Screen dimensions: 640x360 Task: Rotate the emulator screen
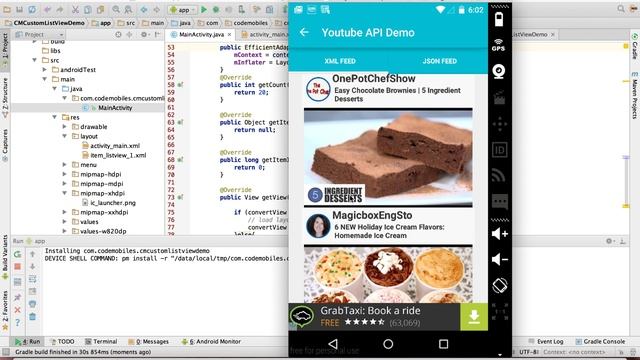point(500,285)
